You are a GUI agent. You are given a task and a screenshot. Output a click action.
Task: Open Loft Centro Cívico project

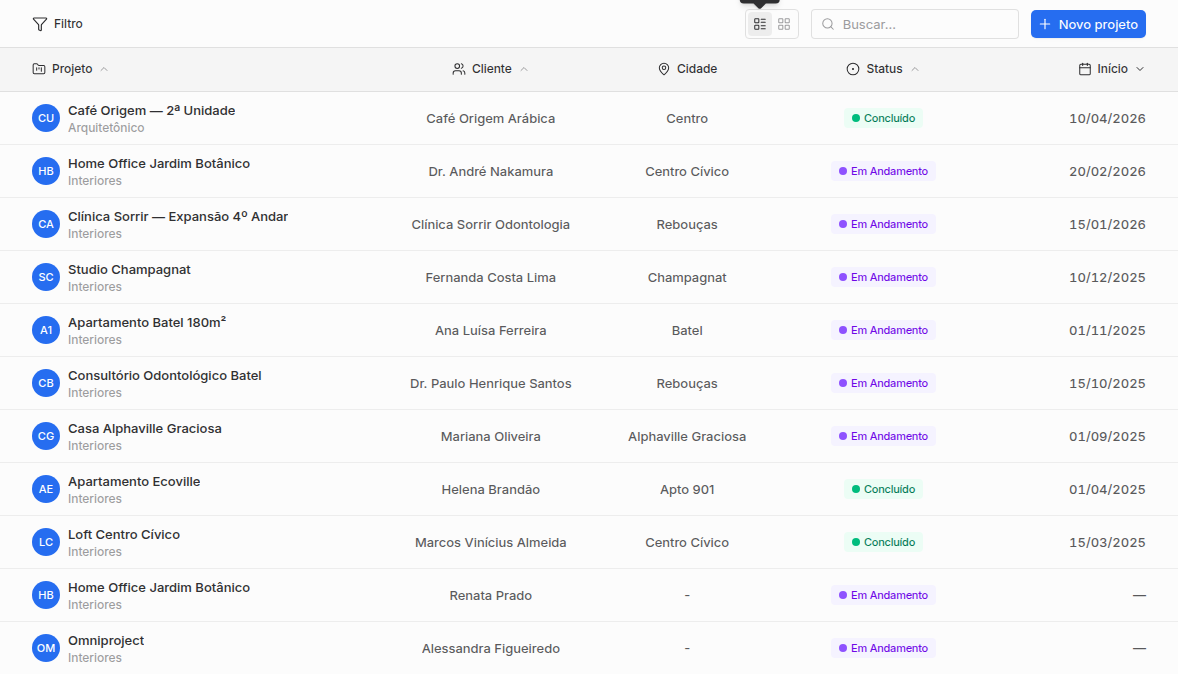(124, 534)
